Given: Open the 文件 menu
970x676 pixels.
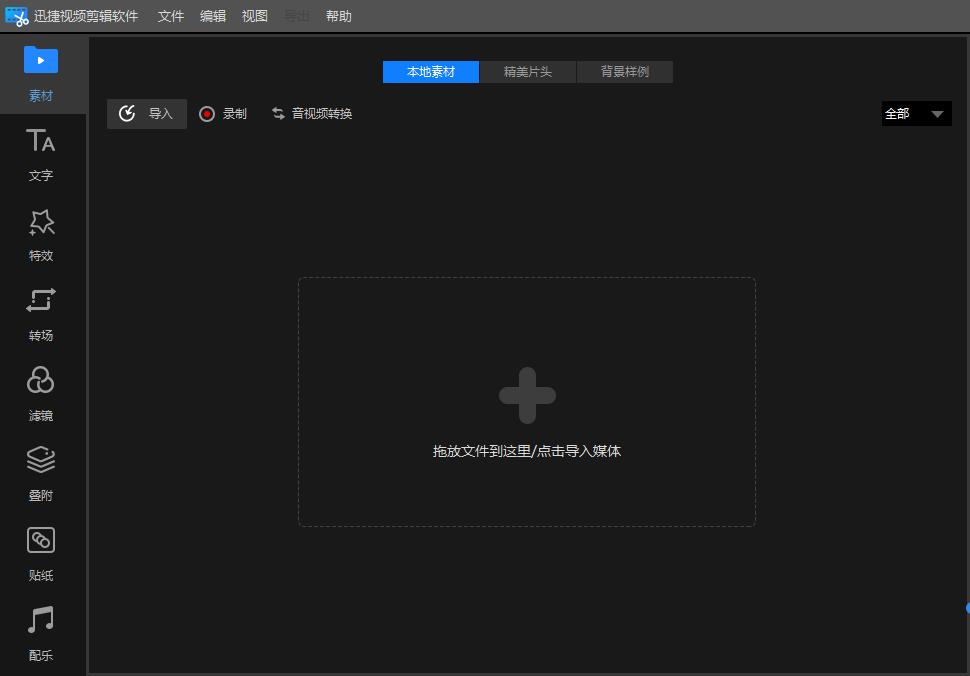Looking at the screenshot, I should tap(171, 16).
